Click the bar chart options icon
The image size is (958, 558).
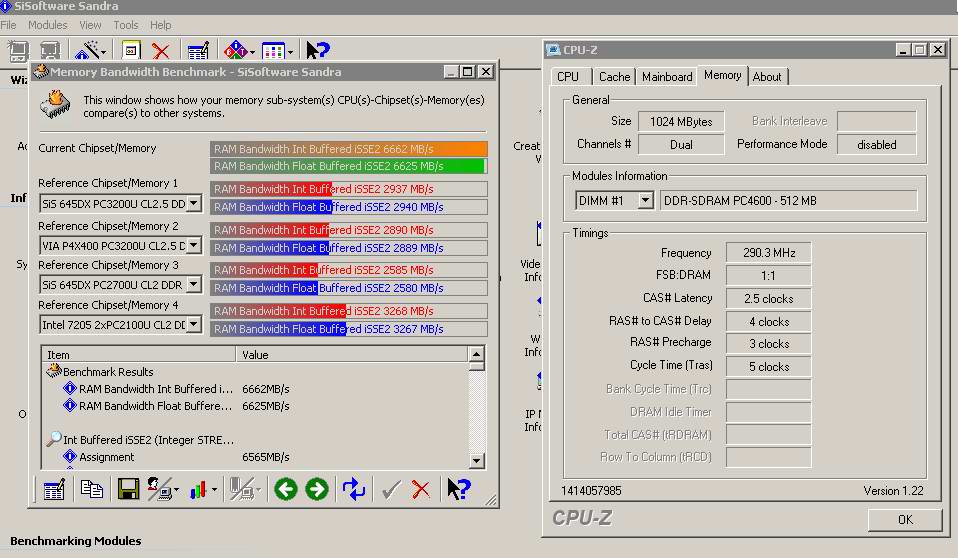tap(198, 489)
